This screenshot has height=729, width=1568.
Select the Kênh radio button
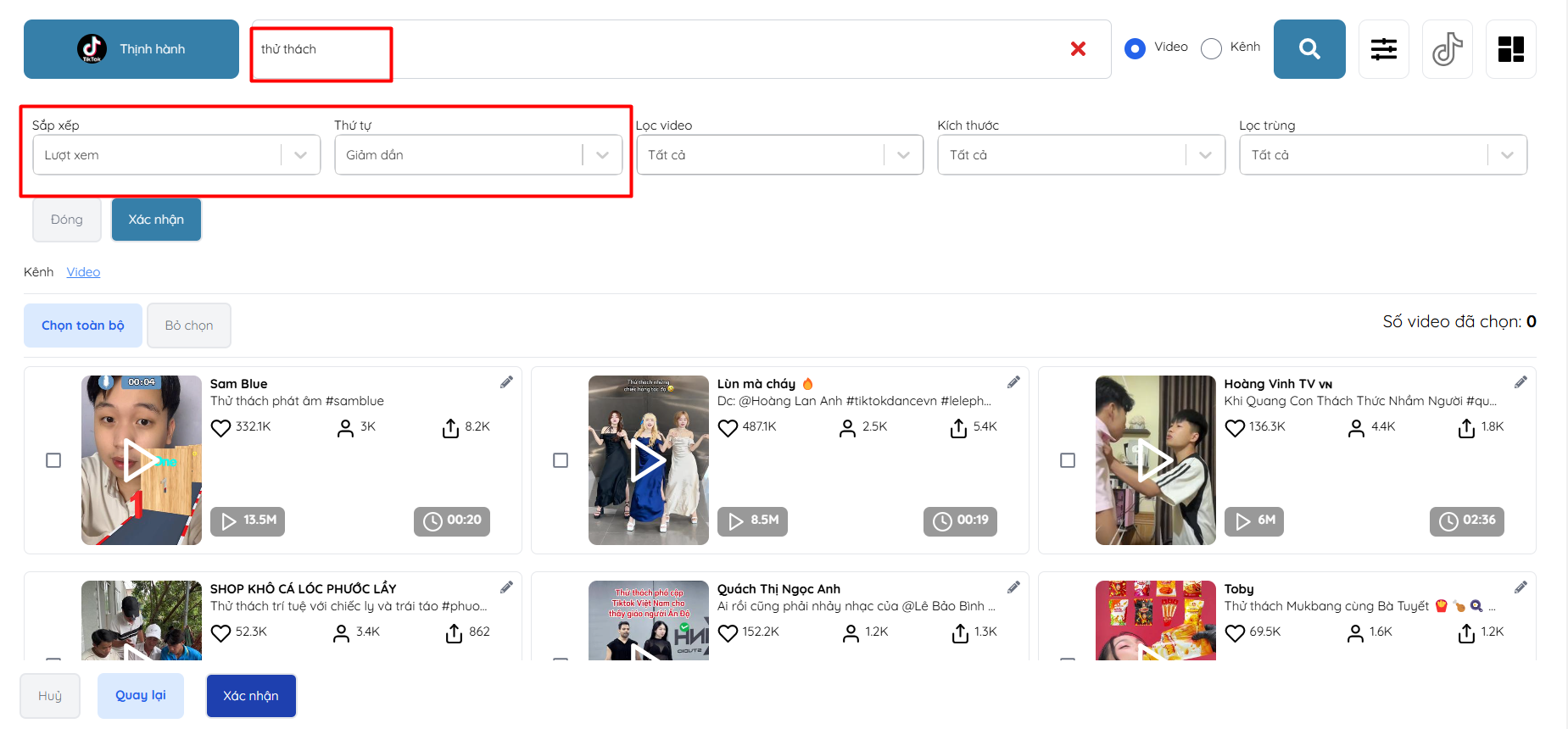point(1211,48)
